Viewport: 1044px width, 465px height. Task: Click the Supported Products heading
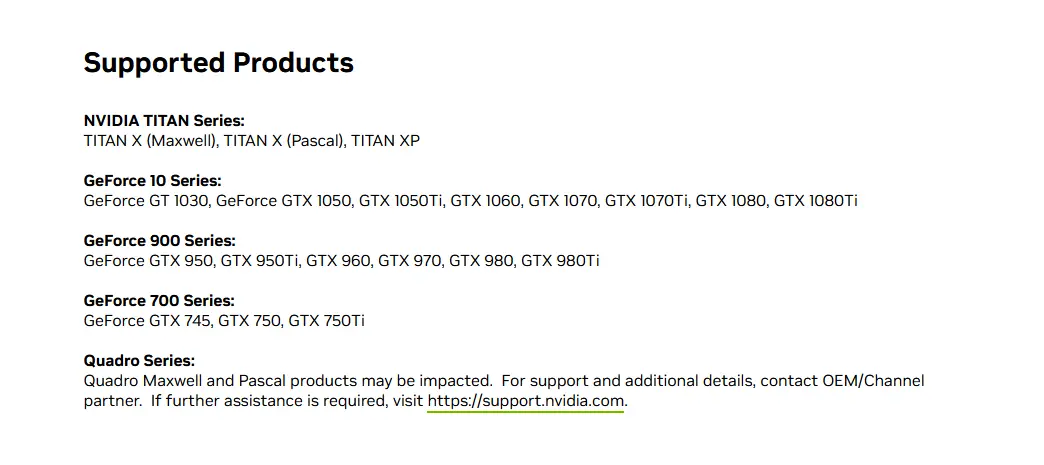(x=218, y=63)
